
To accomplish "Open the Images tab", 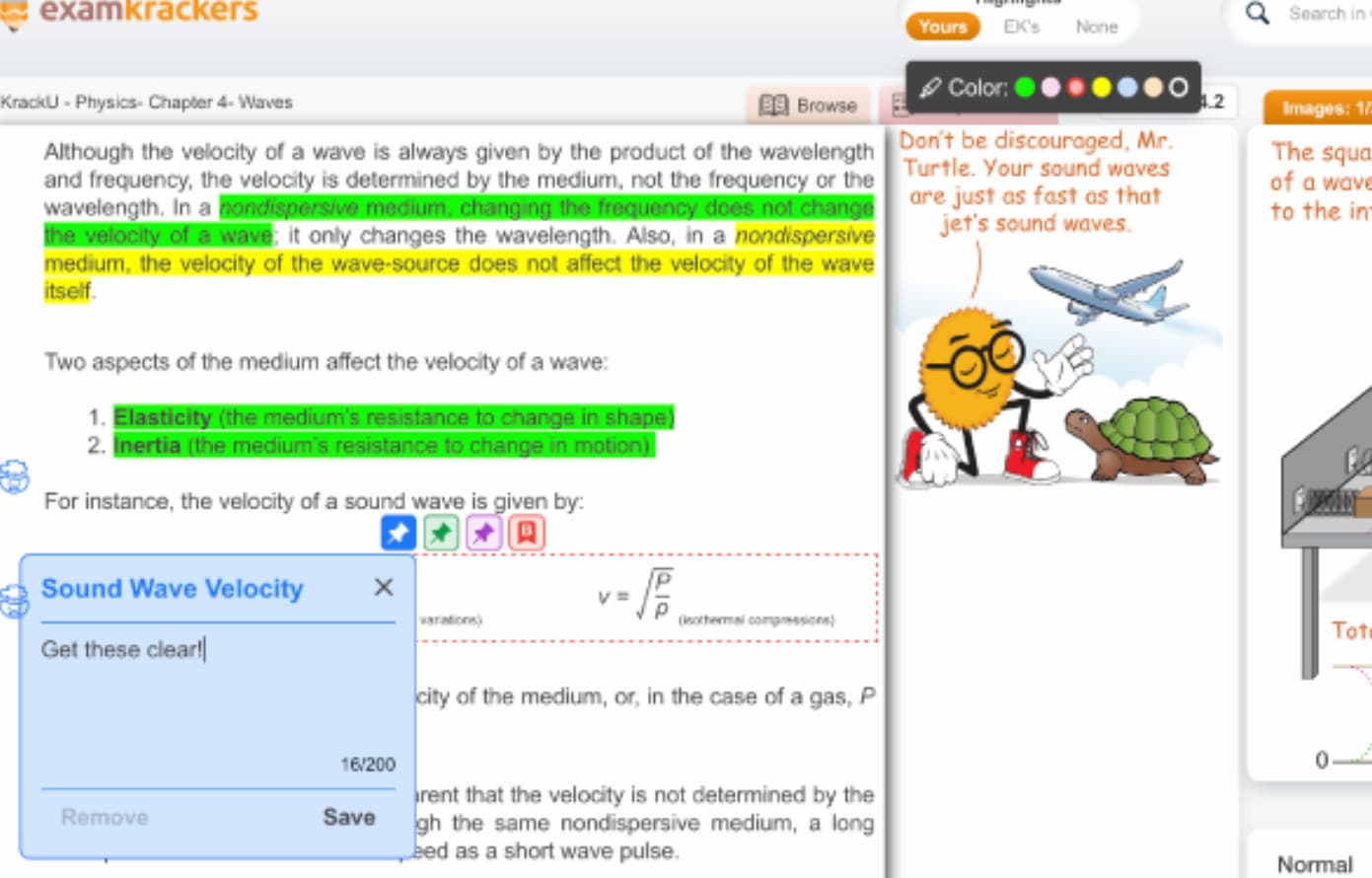I will 1319,108.
